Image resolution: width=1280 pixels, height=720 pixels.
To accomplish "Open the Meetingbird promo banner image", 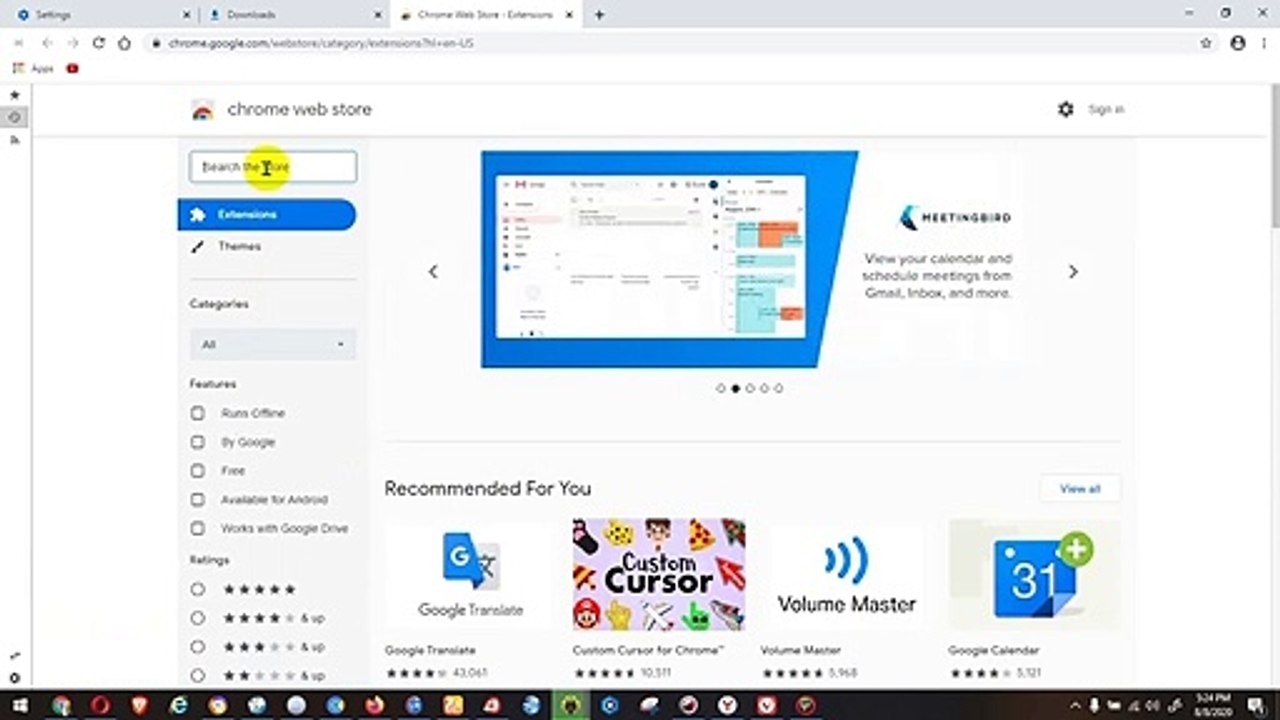I will pos(669,259).
